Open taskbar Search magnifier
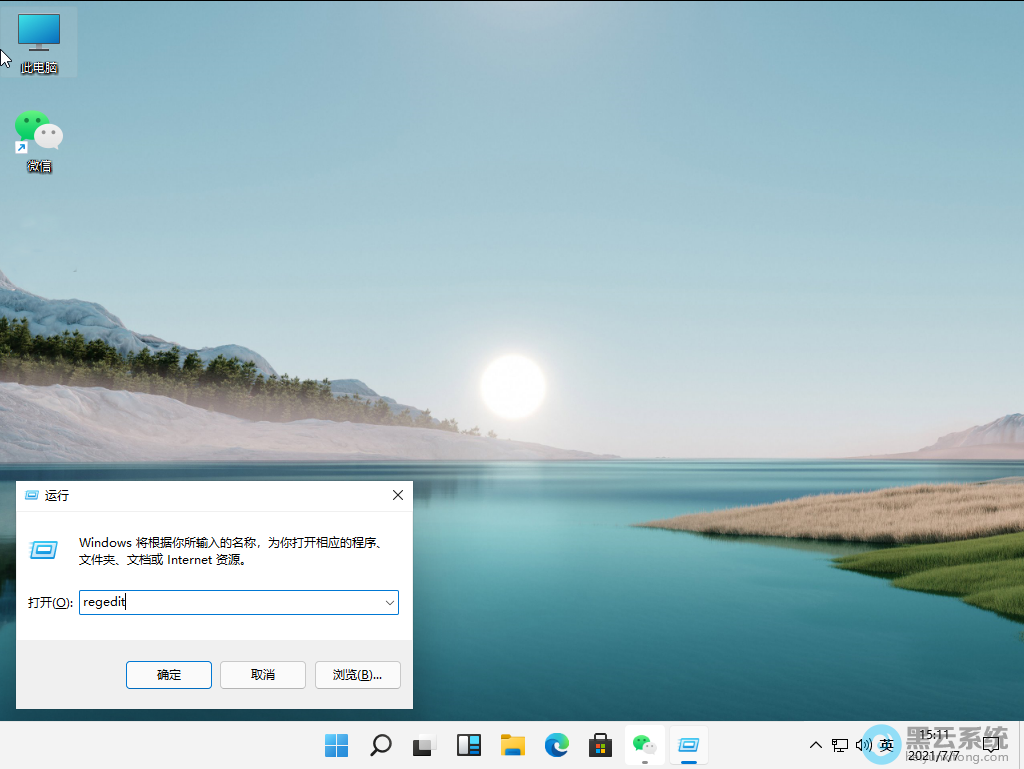The width and height of the screenshot is (1024, 769). click(x=381, y=745)
